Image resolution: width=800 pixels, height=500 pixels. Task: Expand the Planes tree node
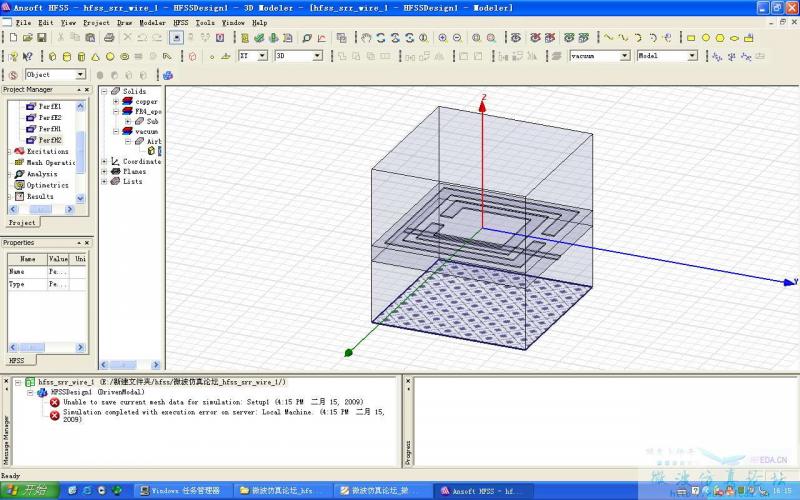(x=104, y=171)
